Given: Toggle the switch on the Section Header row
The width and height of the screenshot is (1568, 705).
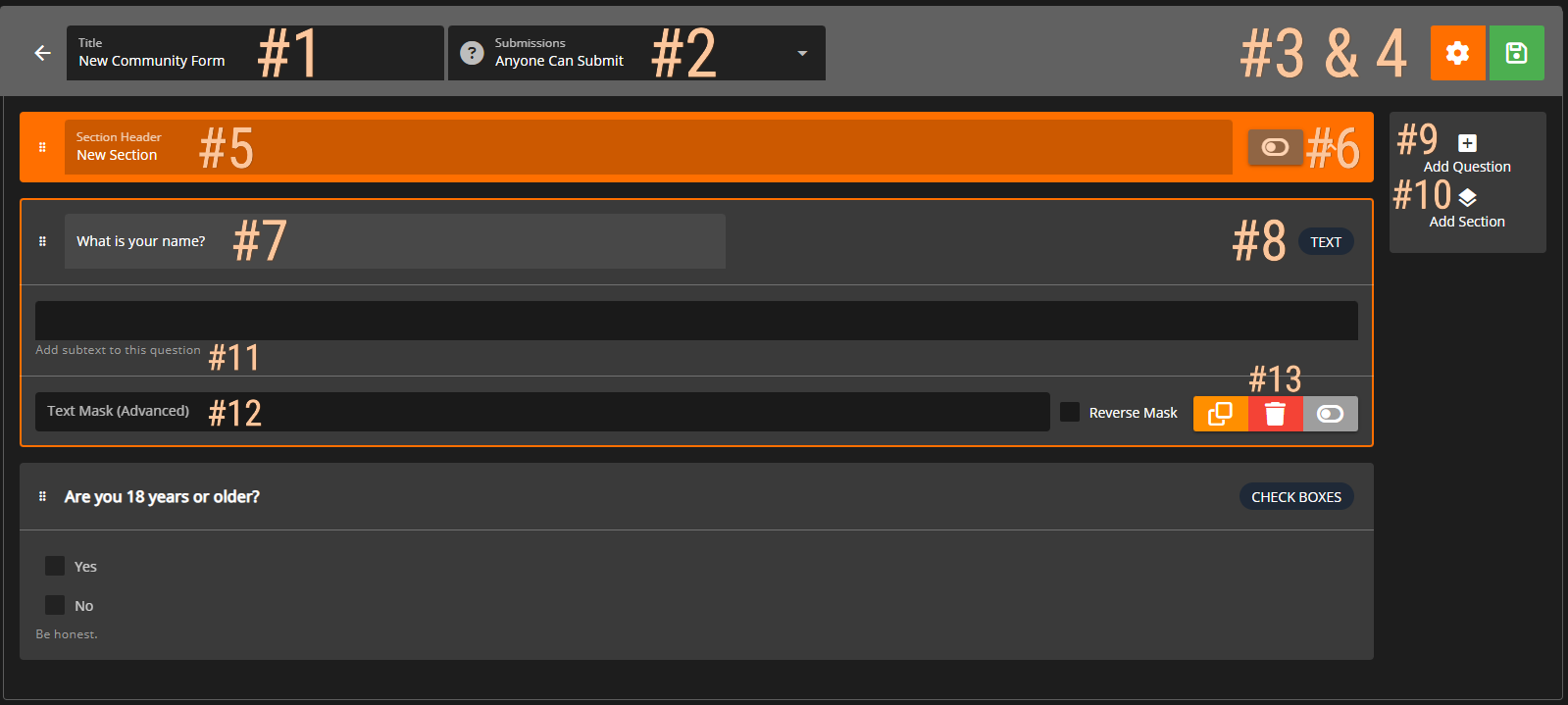Looking at the screenshot, I should click(1275, 147).
